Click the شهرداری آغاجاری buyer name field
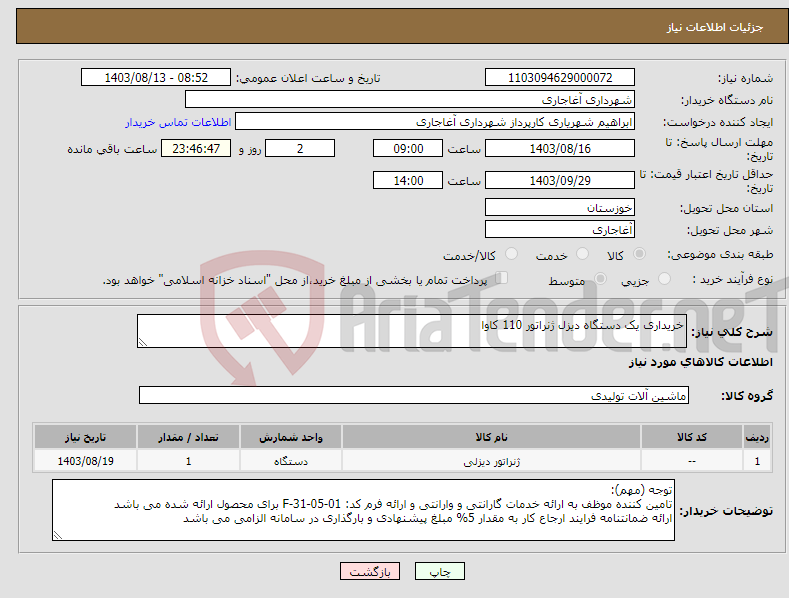Viewport: 789px width, 598px height. (x=410, y=100)
